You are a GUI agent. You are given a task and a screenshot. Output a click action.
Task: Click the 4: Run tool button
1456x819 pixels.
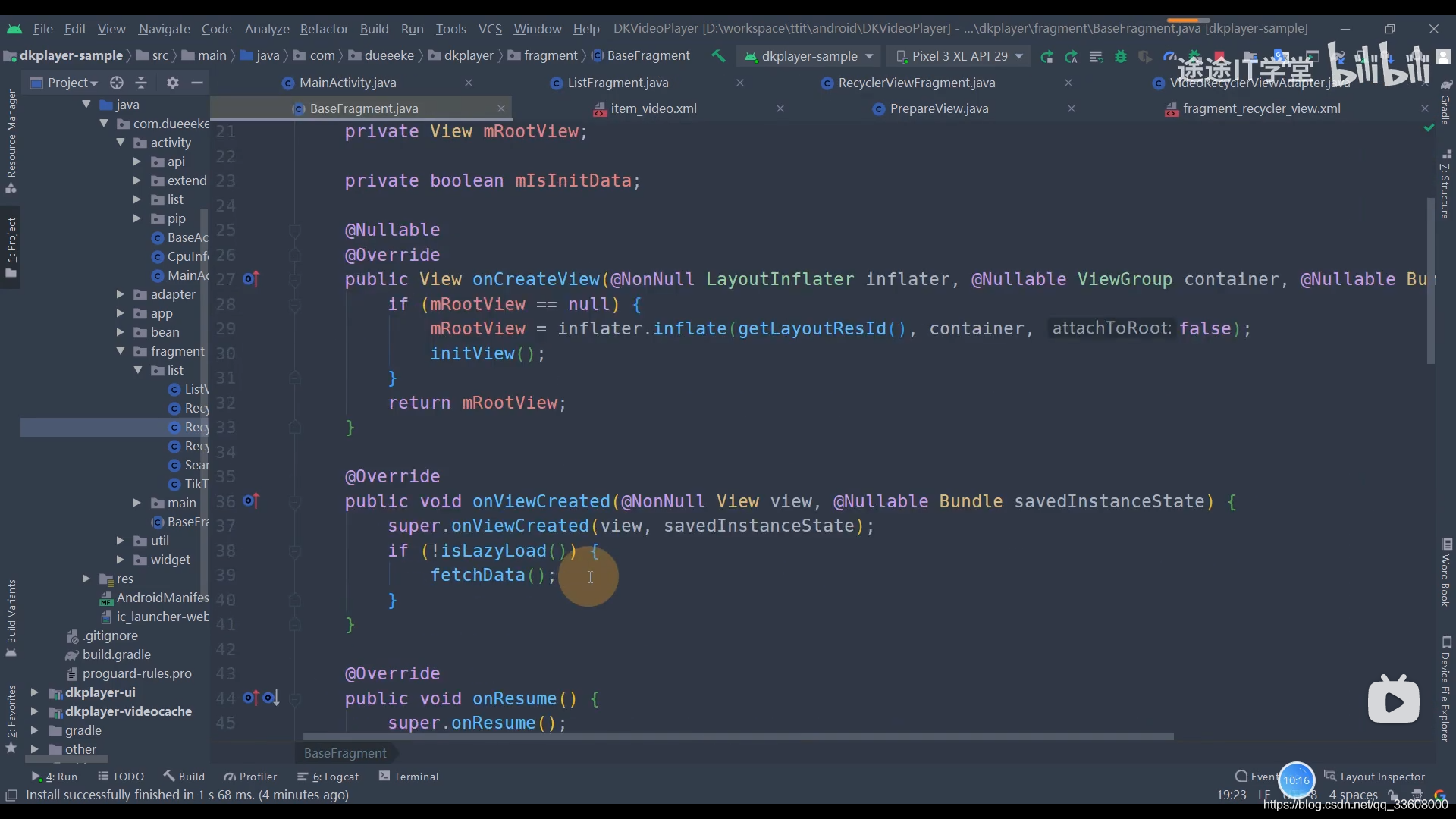(x=55, y=777)
